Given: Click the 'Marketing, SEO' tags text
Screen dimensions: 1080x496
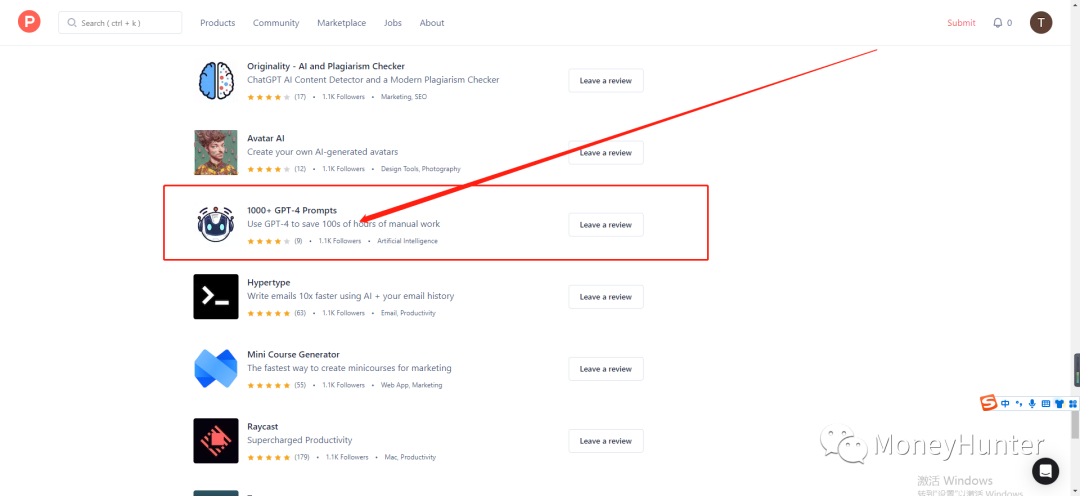Looking at the screenshot, I should (x=404, y=97).
